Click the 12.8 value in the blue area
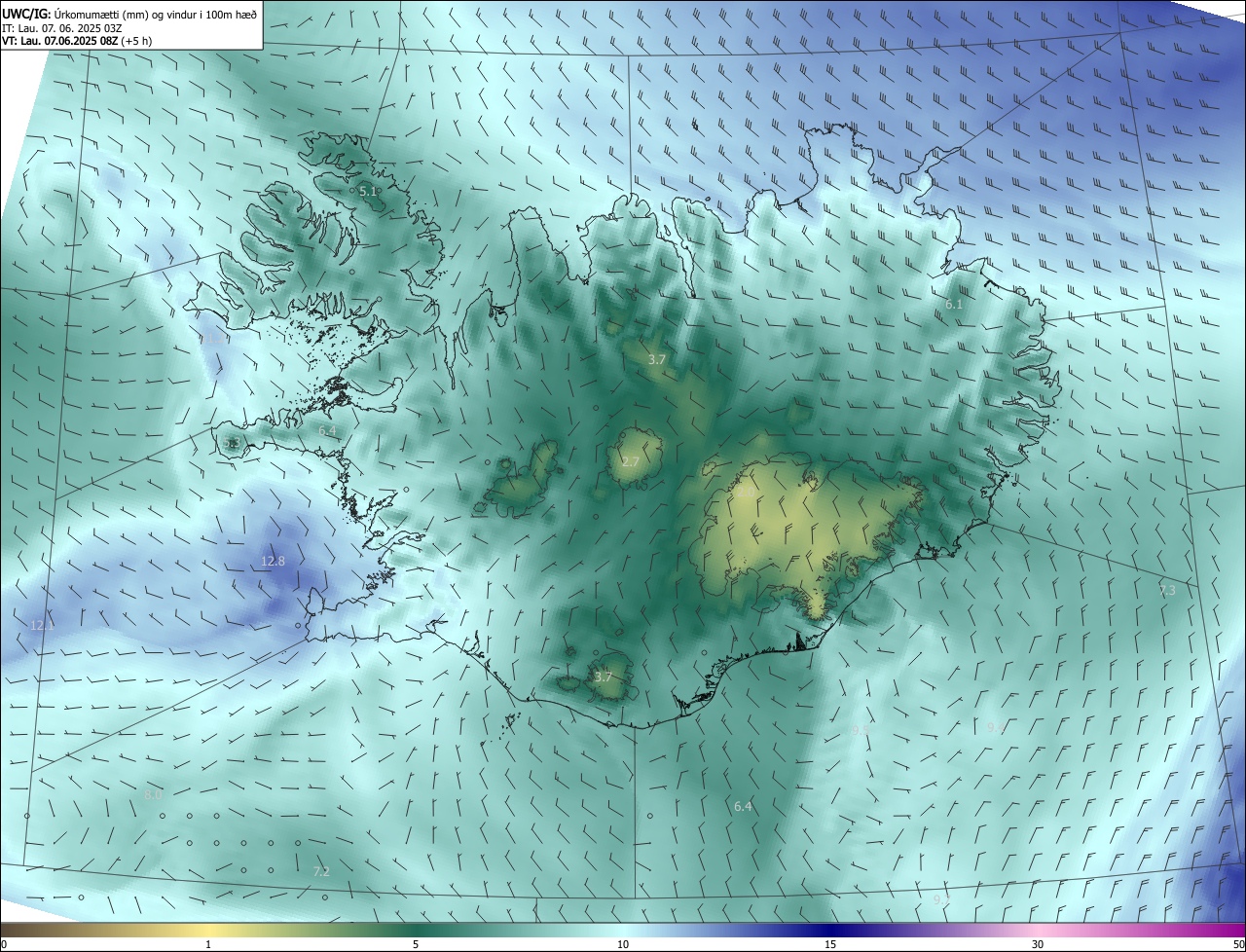The height and width of the screenshot is (952, 1246). click(274, 561)
